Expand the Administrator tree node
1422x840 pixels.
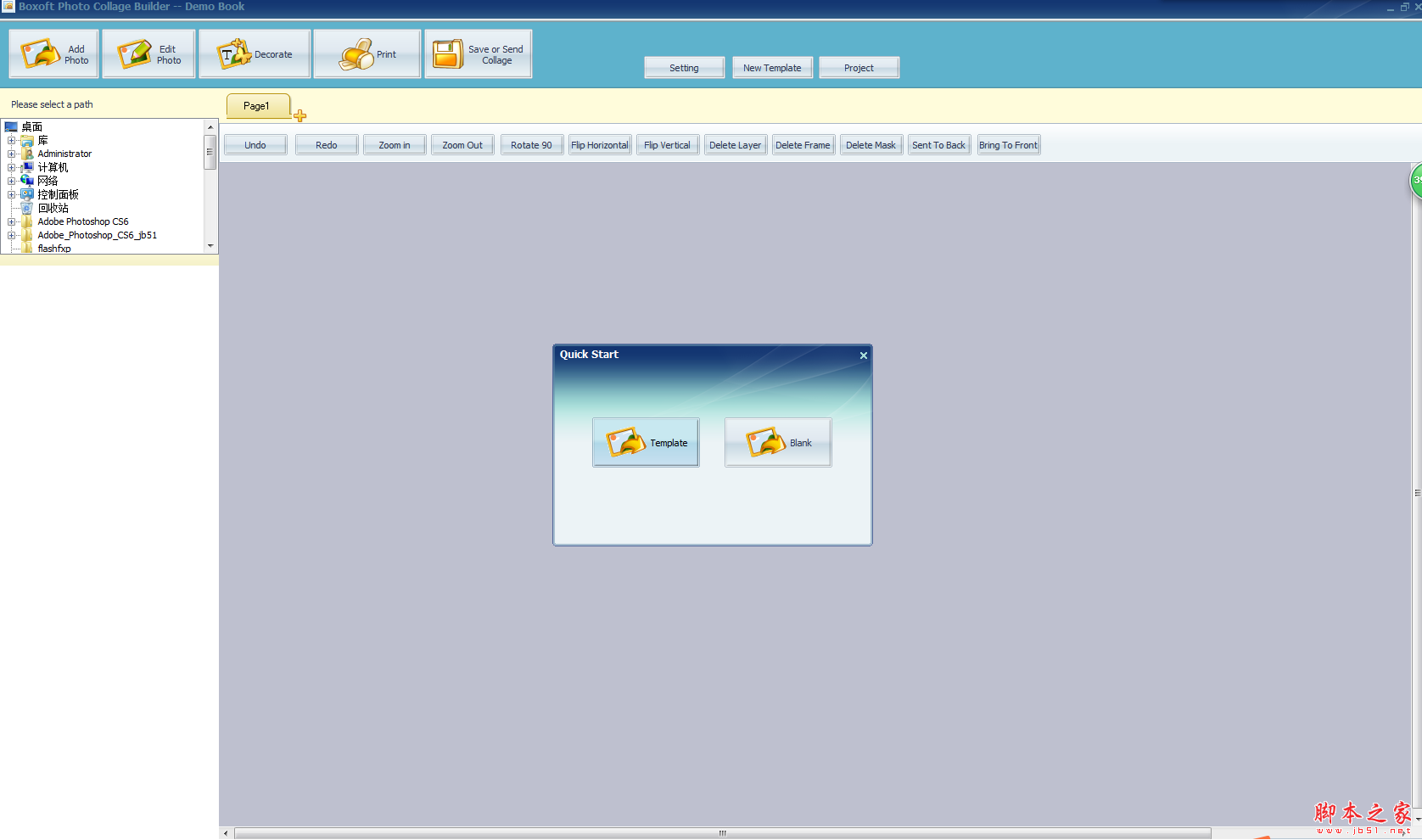pos(11,154)
